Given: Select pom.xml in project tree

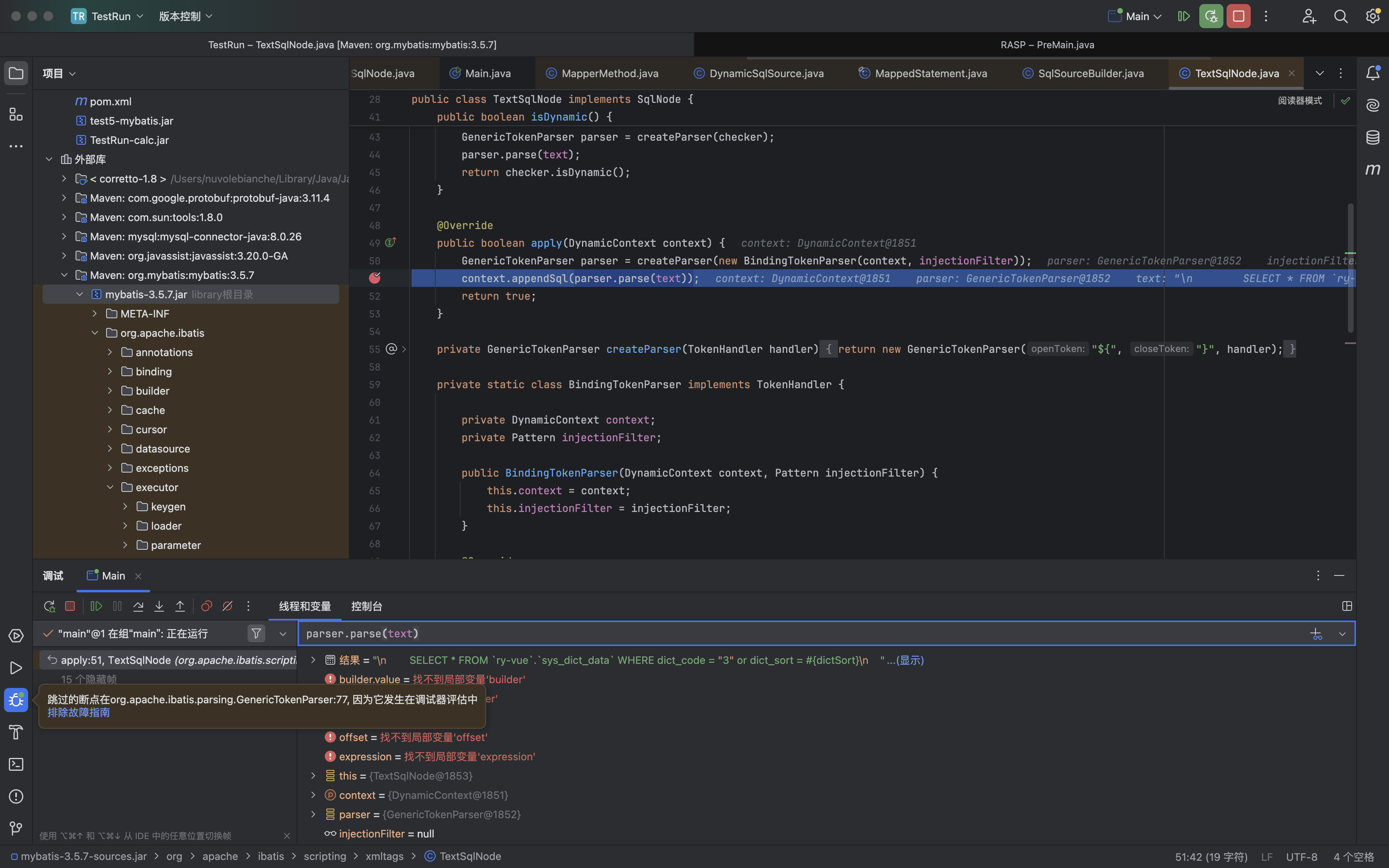Looking at the screenshot, I should click(110, 101).
